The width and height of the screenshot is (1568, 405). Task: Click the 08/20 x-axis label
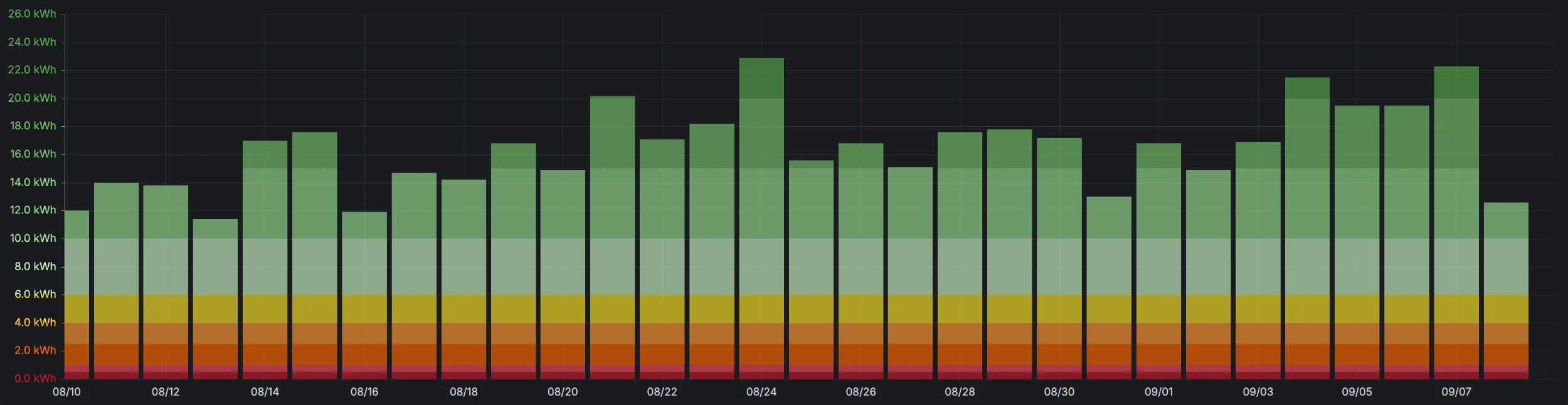pyautogui.click(x=563, y=392)
